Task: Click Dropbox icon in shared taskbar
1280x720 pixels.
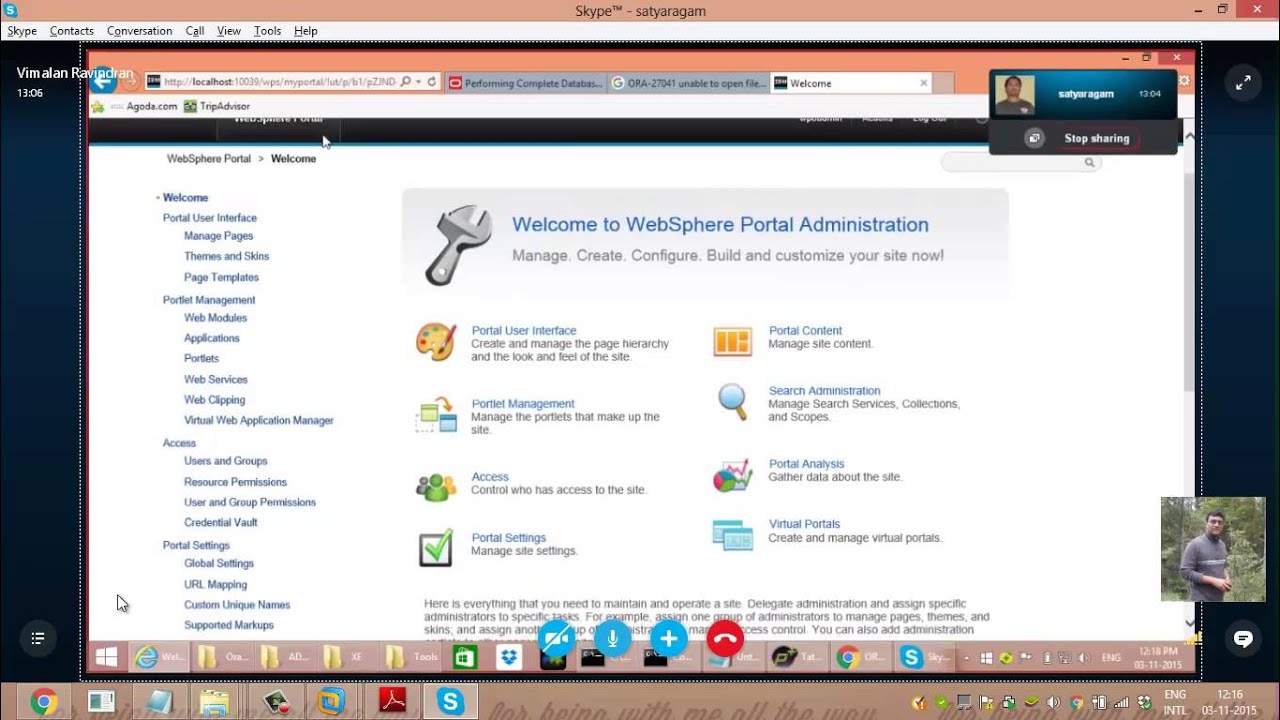Action: (x=510, y=657)
